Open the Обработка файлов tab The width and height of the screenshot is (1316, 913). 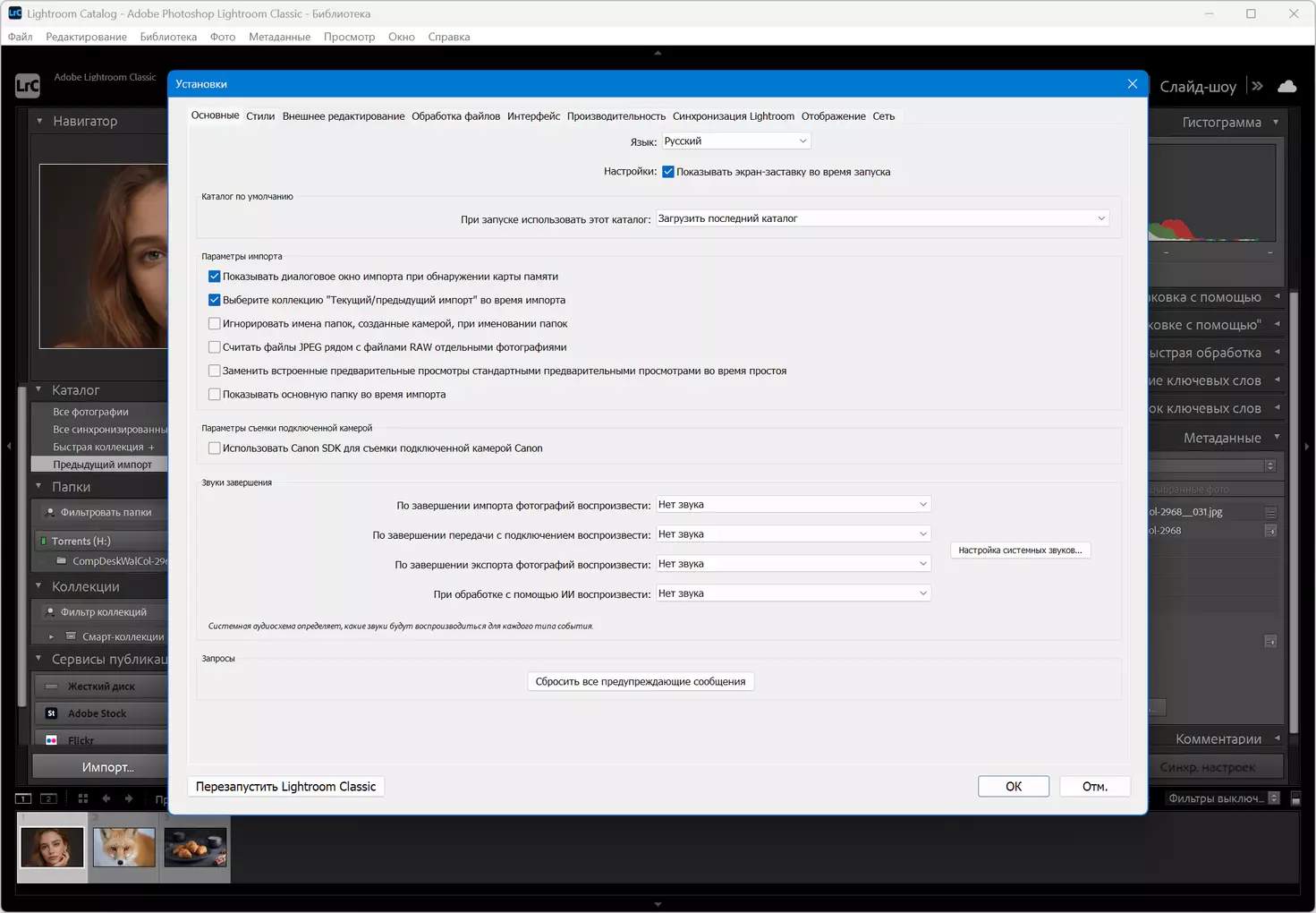click(455, 116)
